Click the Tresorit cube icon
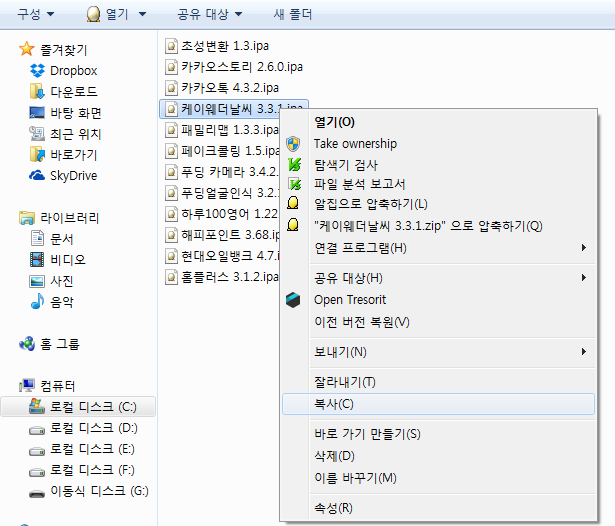 293,300
